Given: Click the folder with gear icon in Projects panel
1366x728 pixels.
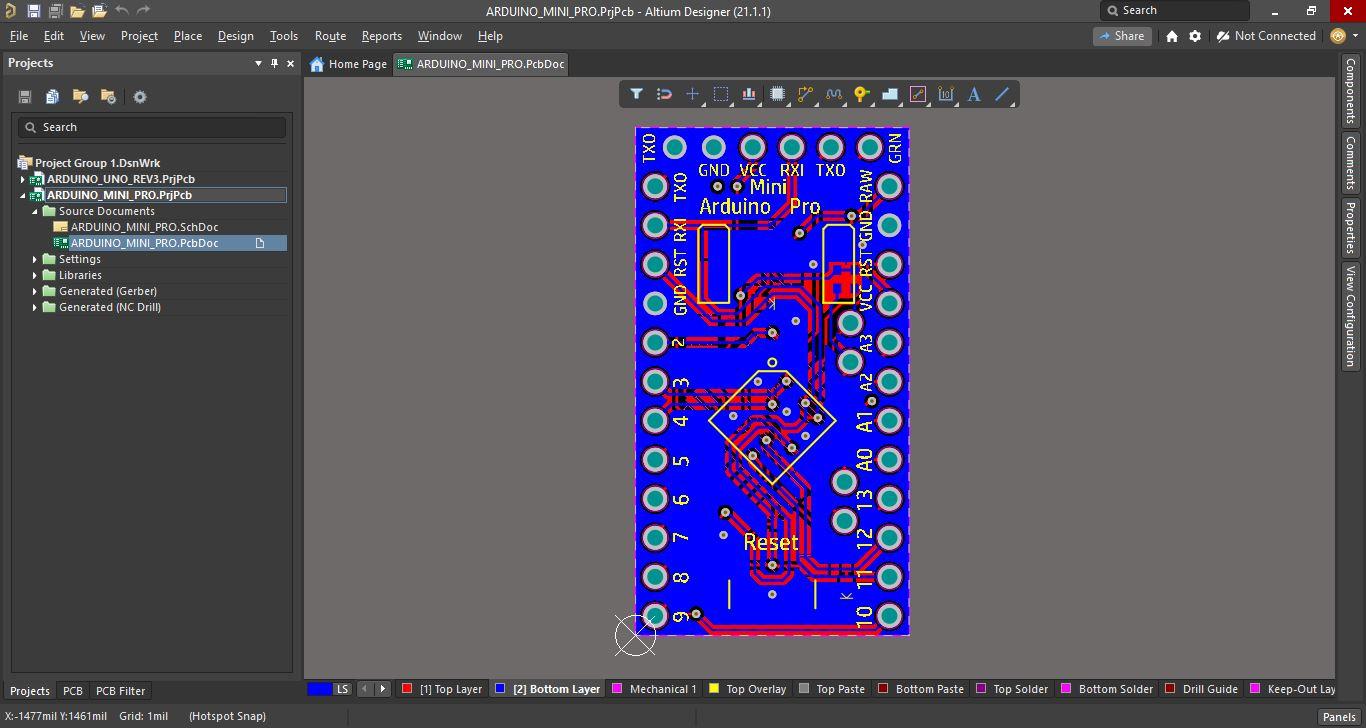Looking at the screenshot, I should point(108,97).
